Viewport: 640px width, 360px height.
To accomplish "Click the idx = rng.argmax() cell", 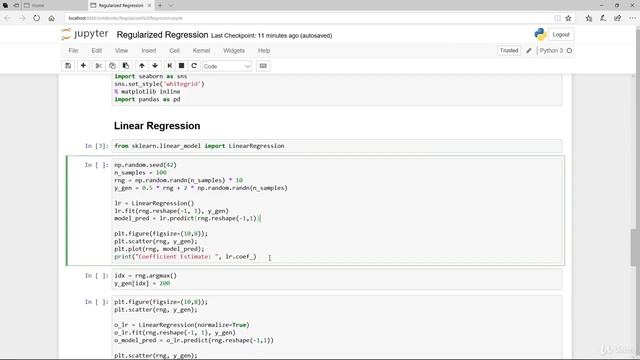I will tap(337, 279).
